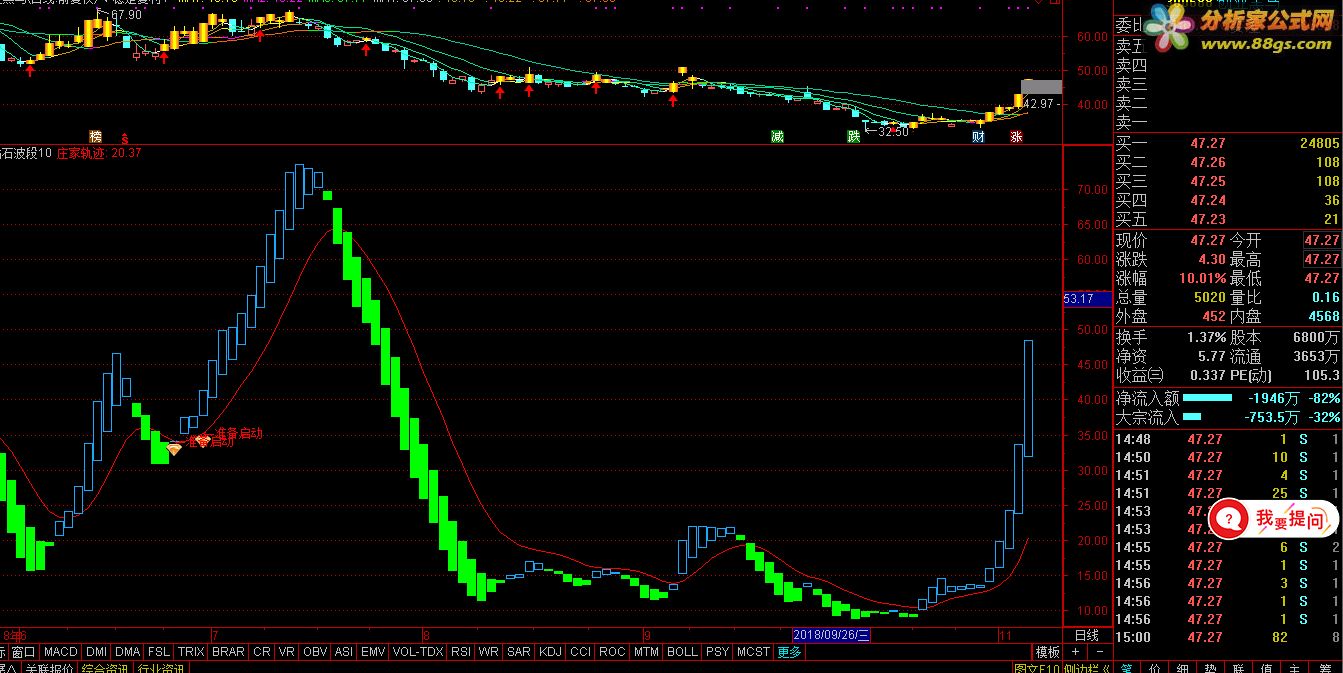
Task: Open the PSY indicator tab
Action: click(717, 651)
